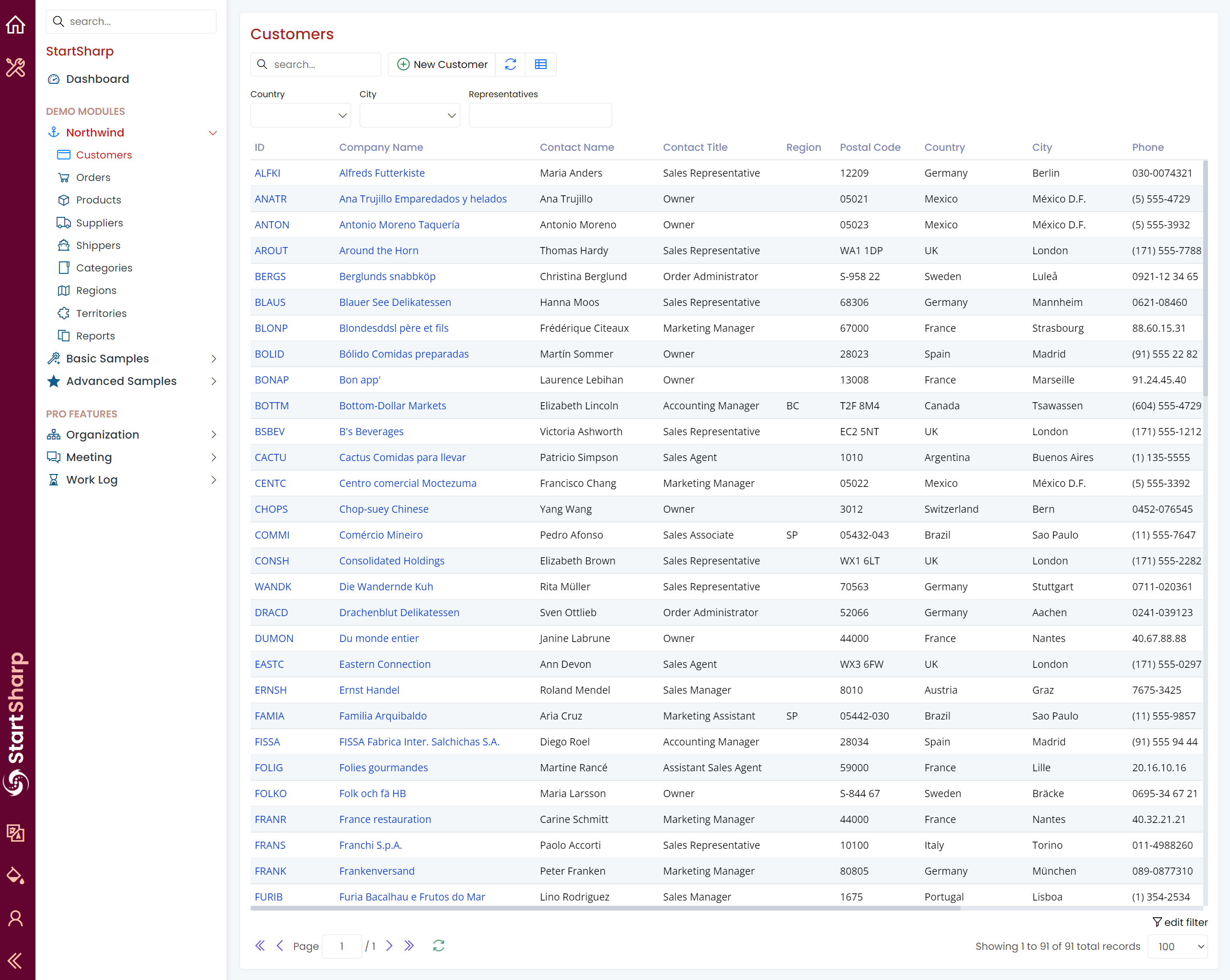Go to last page arrow icon
Image resolution: width=1230 pixels, height=980 pixels.
[409, 946]
